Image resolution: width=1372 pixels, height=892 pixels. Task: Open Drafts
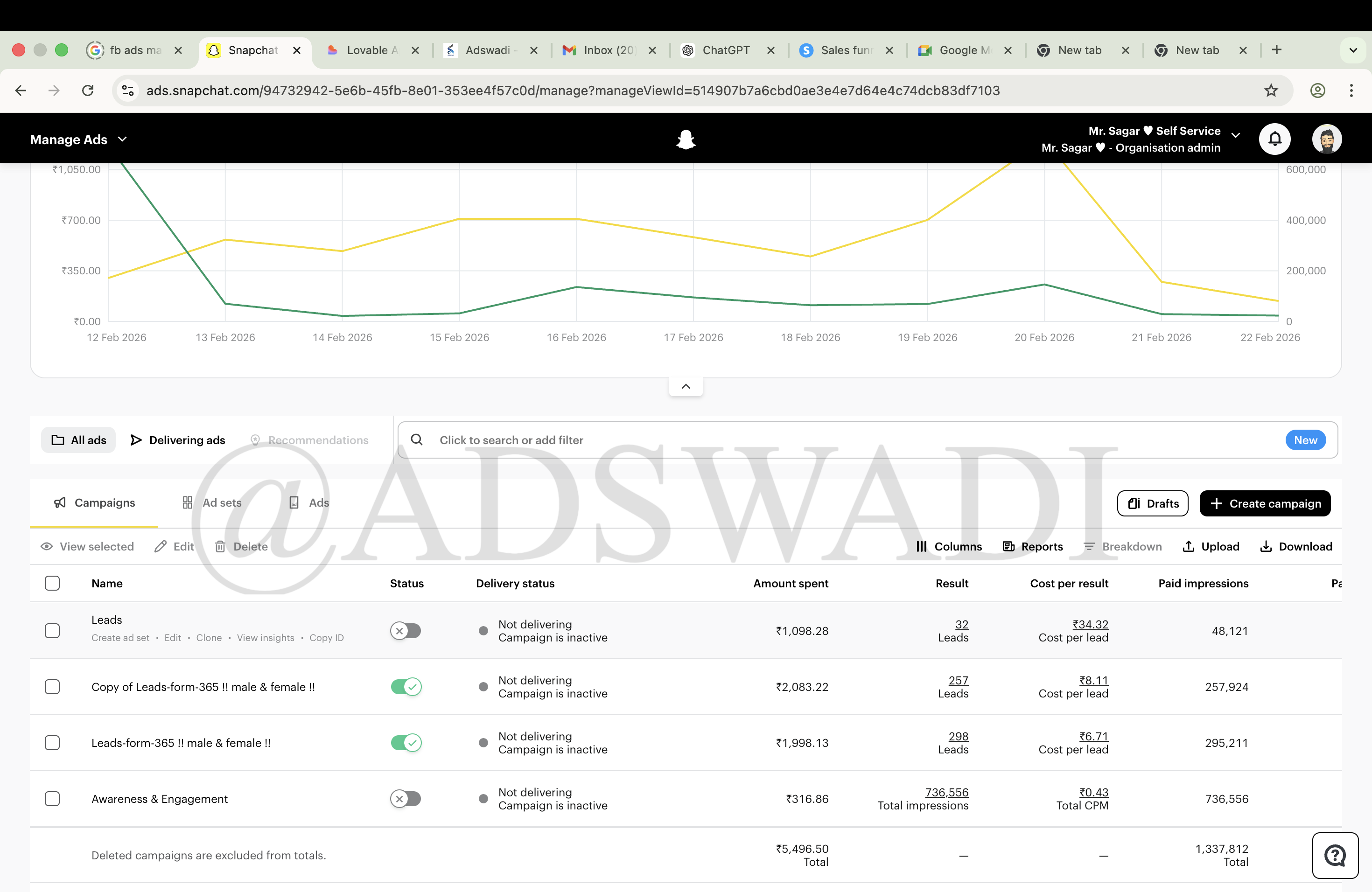tap(1152, 503)
